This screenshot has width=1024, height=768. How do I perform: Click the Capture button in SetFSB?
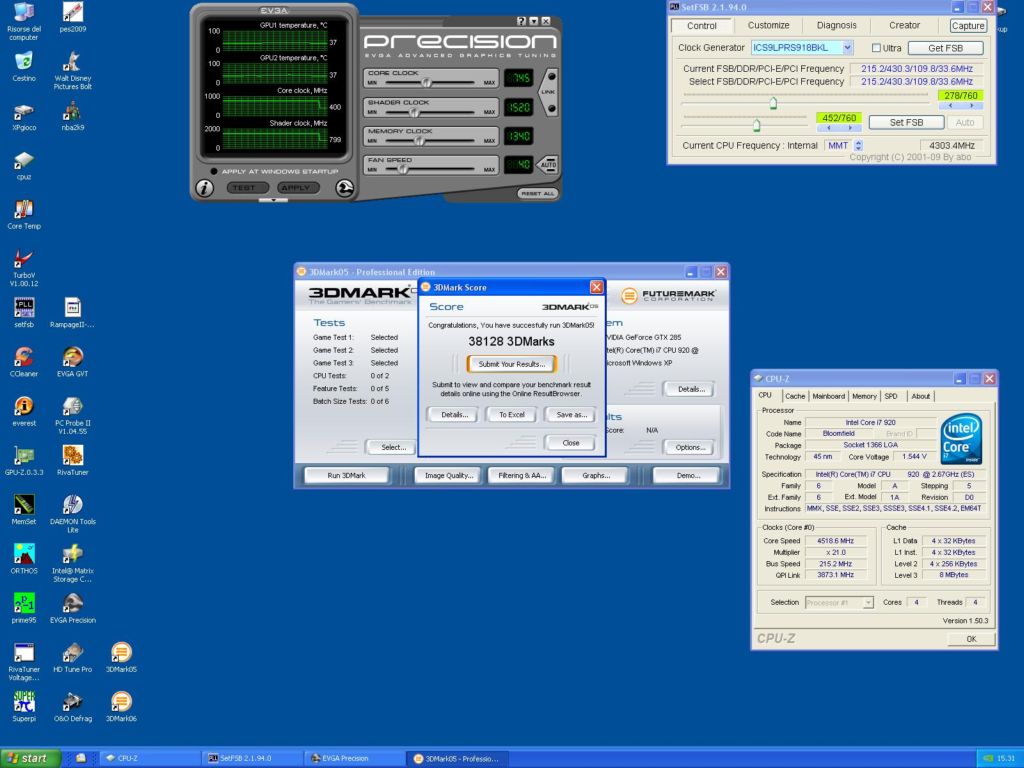pyautogui.click(x=968, y=25)
